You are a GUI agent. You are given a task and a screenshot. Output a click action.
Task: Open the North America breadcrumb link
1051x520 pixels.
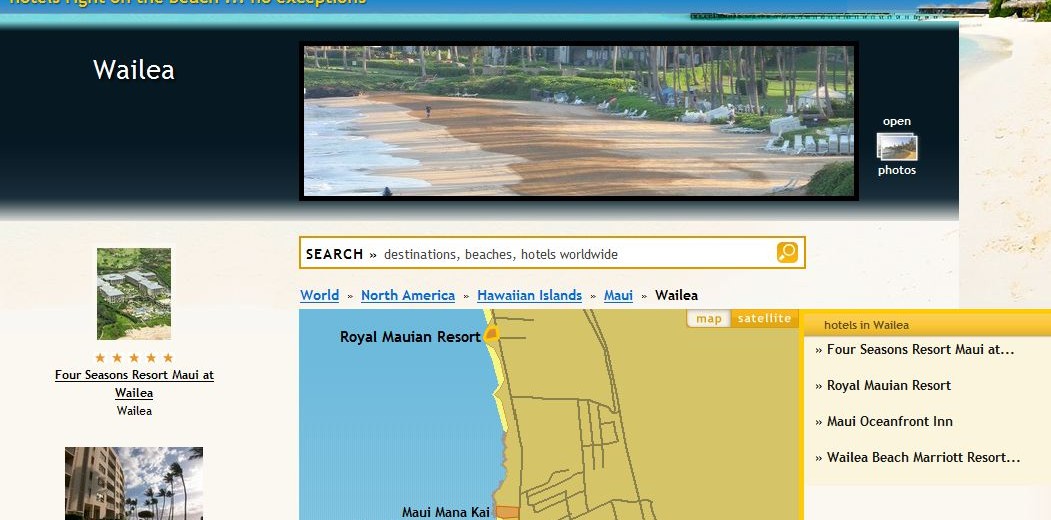click(407, 295)
